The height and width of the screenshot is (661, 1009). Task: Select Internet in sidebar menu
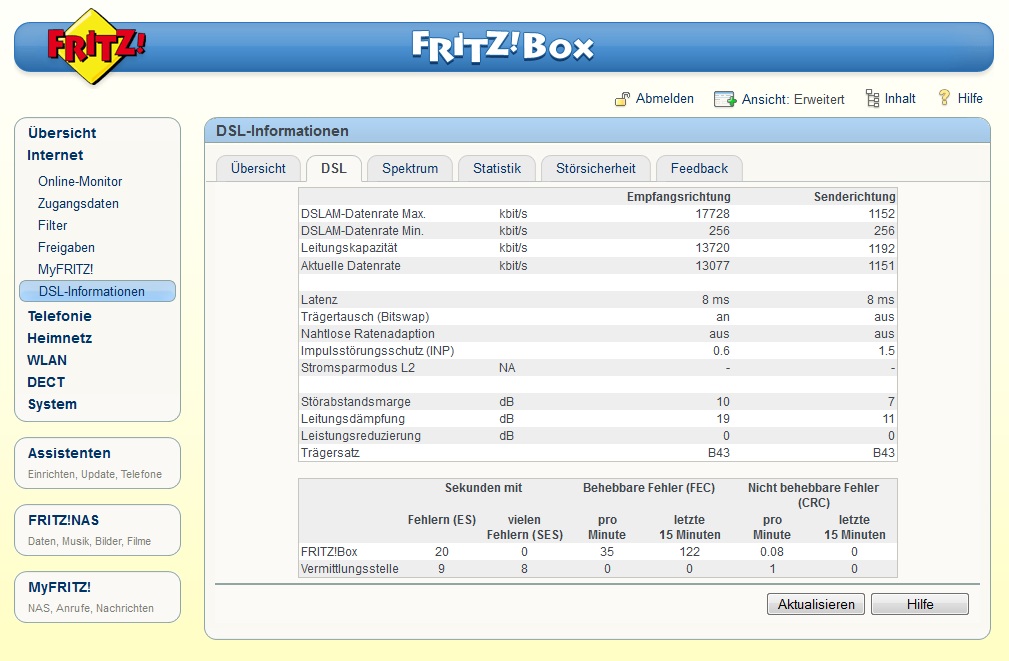[55, 155]
